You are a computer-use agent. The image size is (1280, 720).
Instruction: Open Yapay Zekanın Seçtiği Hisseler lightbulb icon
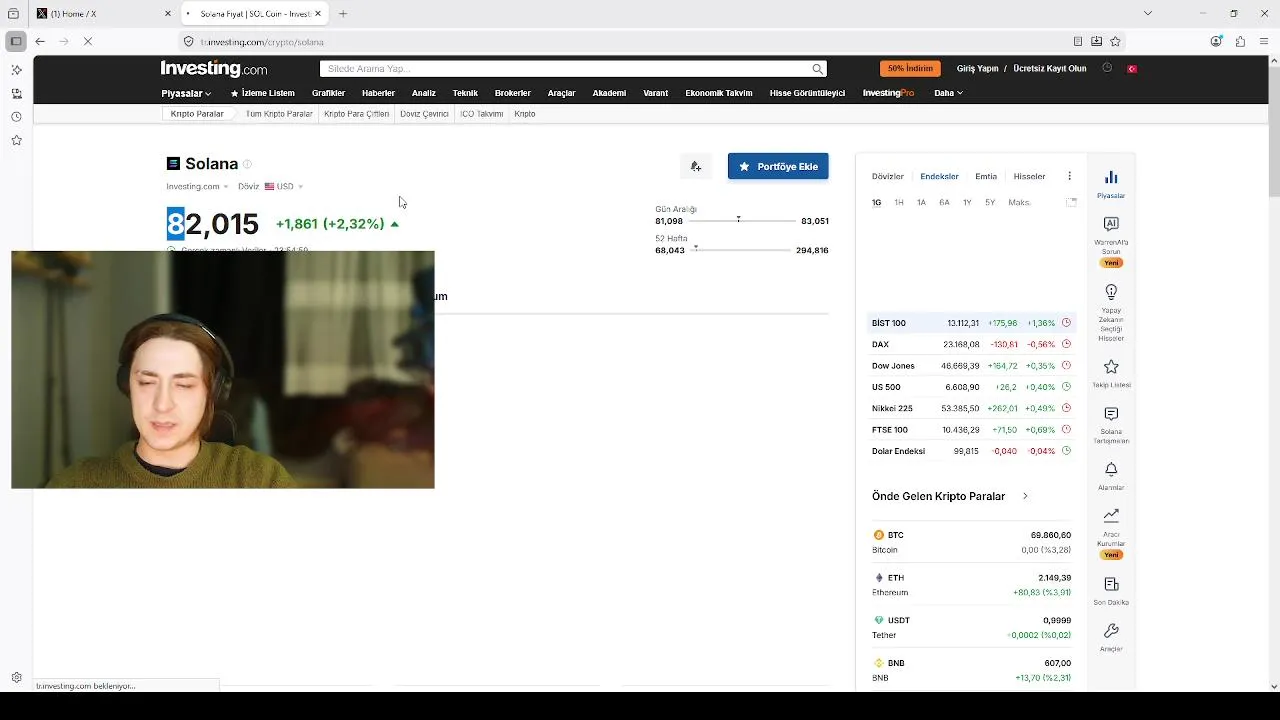(x=1111, y=292)
